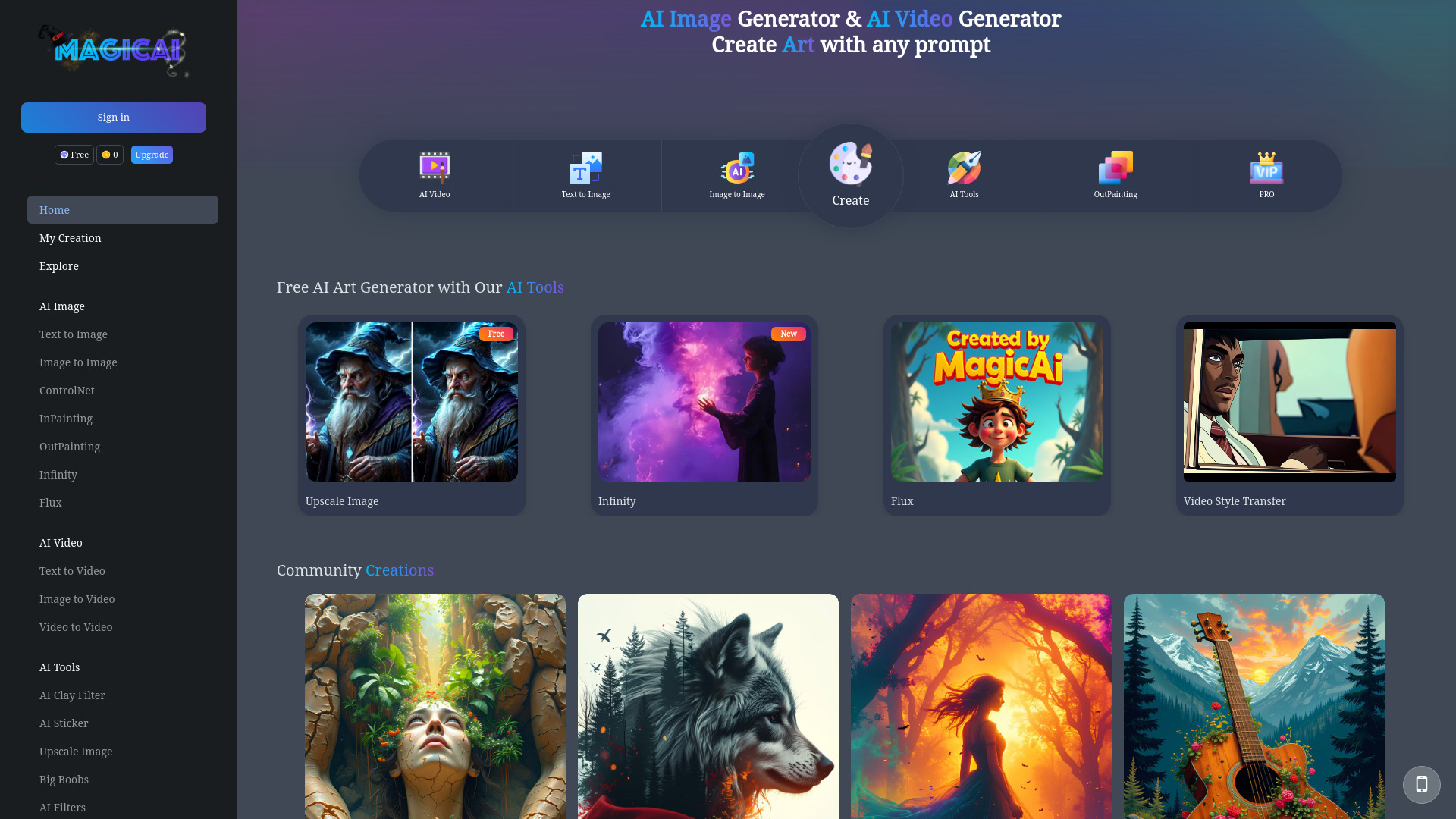View the wolf community creation image

click(708, 705)
